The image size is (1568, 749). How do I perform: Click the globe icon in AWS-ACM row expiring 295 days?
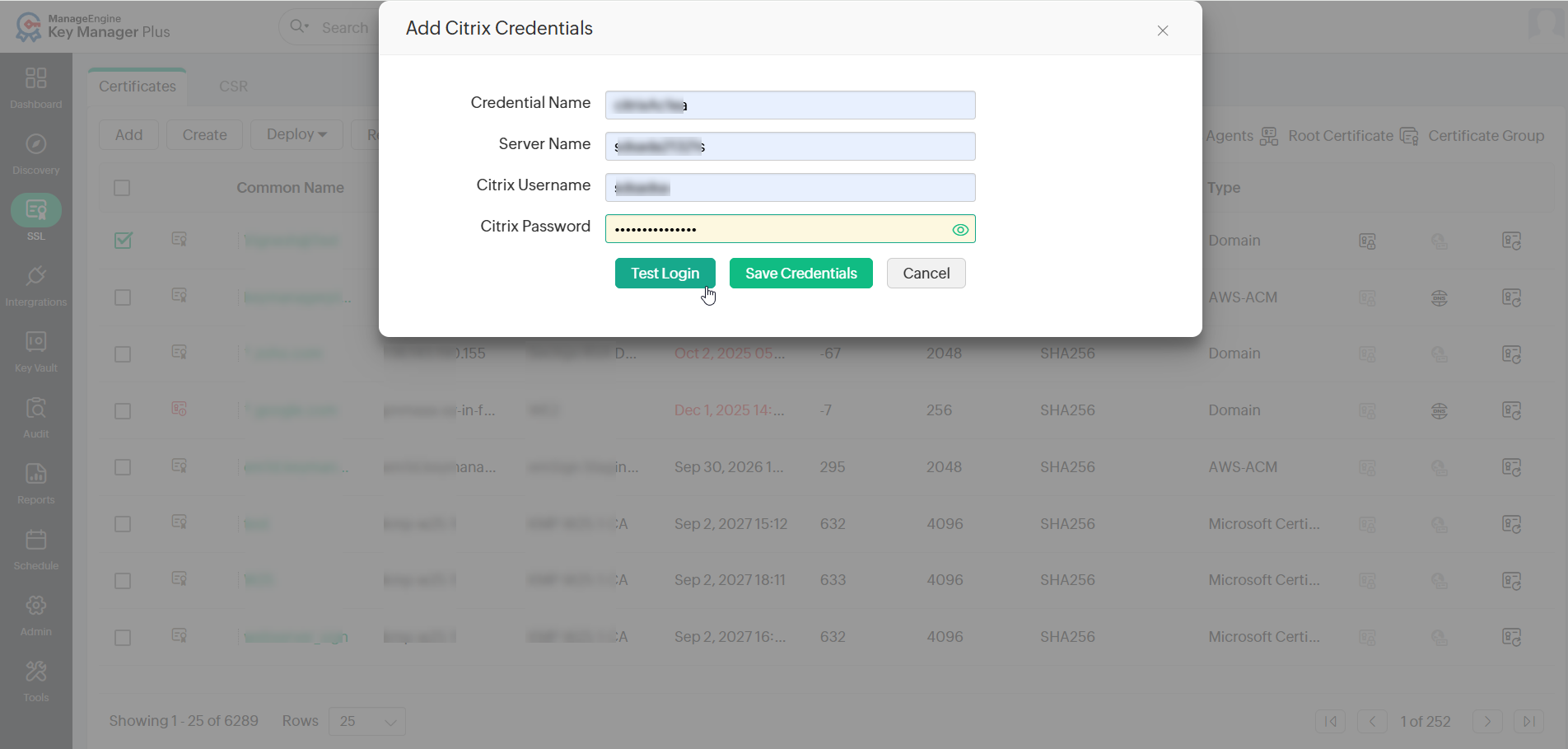tap(1440, 468)
